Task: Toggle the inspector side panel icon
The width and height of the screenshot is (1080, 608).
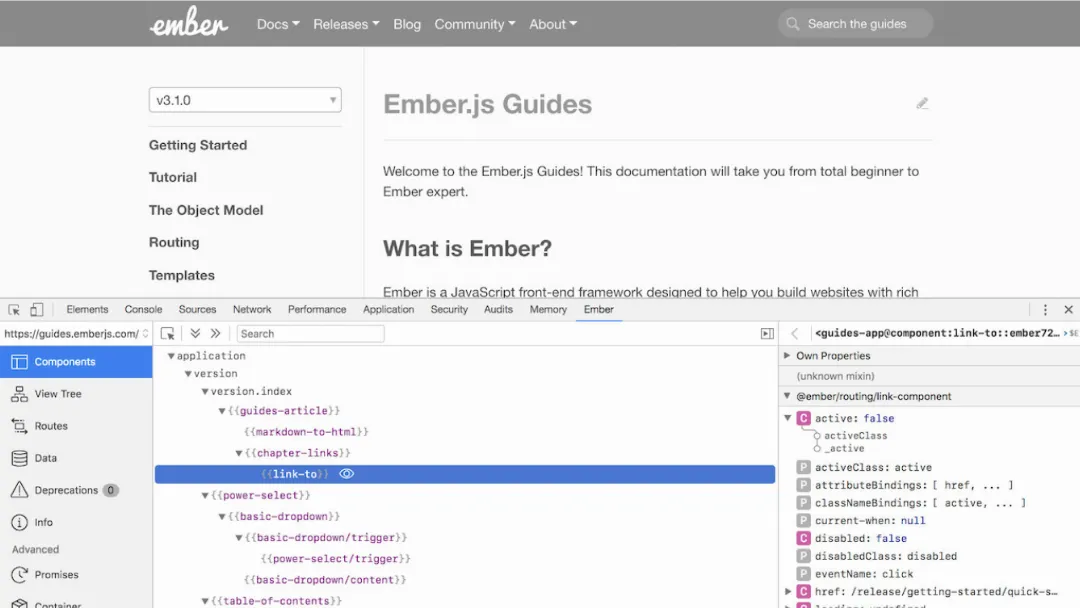Action: tap(767, 334)
